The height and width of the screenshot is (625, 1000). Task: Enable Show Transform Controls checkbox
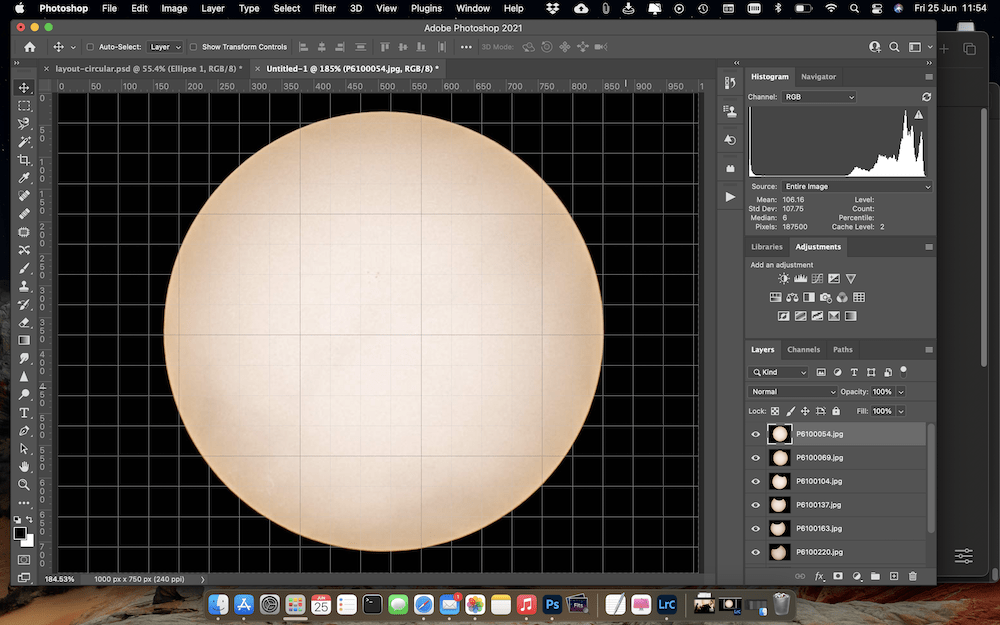click(193, 47)
